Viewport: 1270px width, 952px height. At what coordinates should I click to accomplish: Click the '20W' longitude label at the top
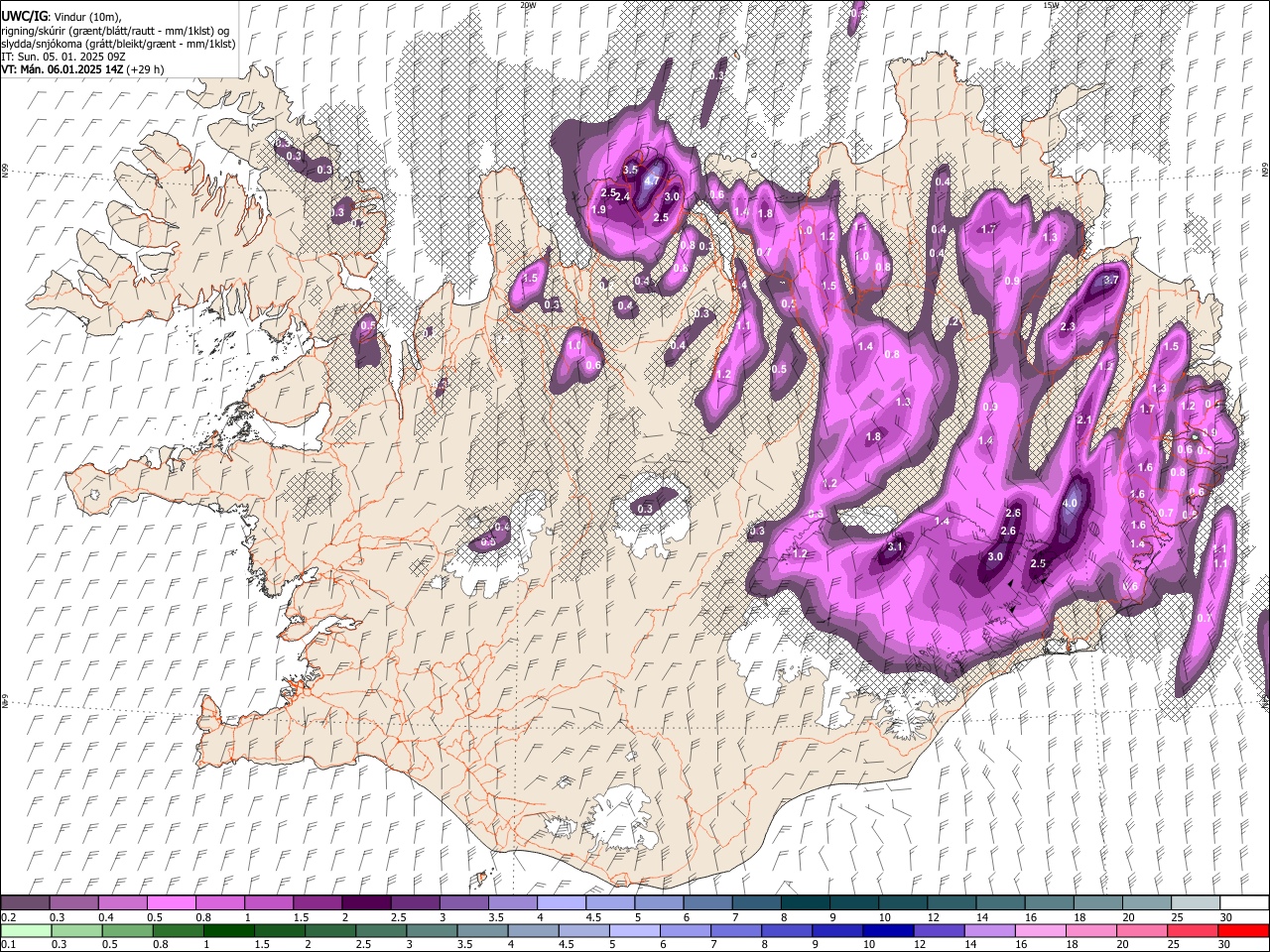pos(528,5)
